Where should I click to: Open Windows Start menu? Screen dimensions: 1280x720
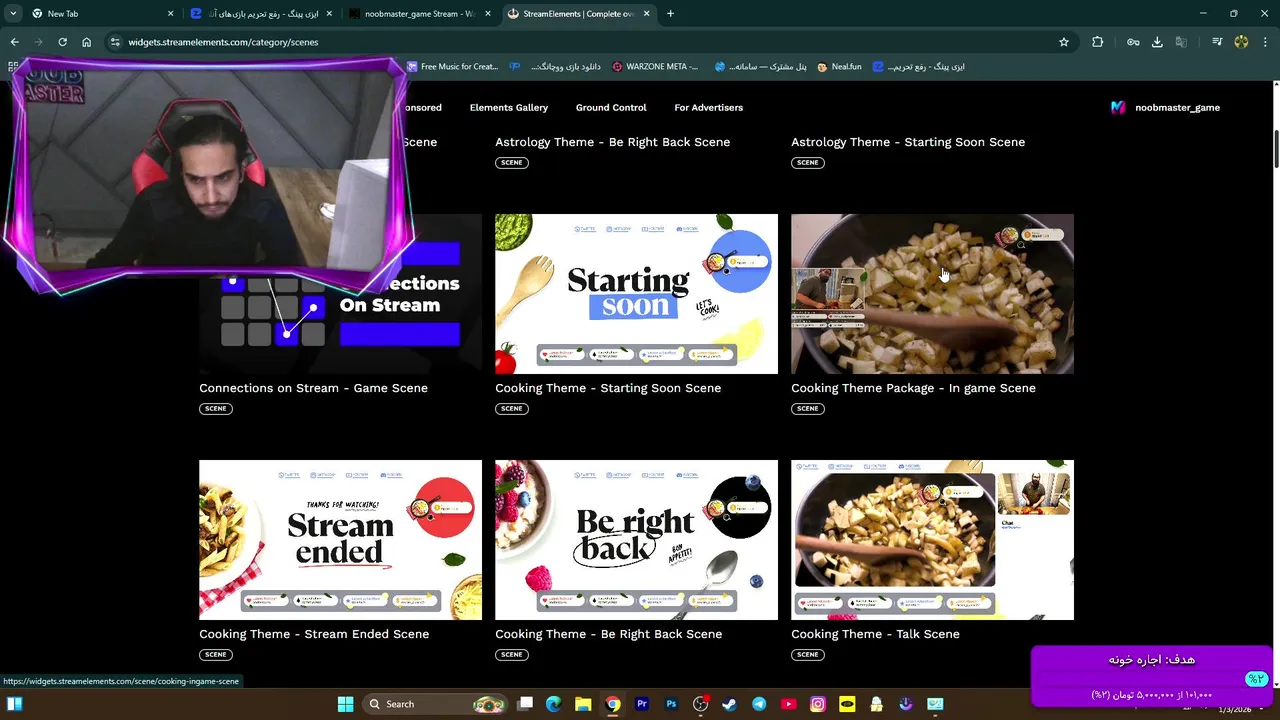click(345, 704)
